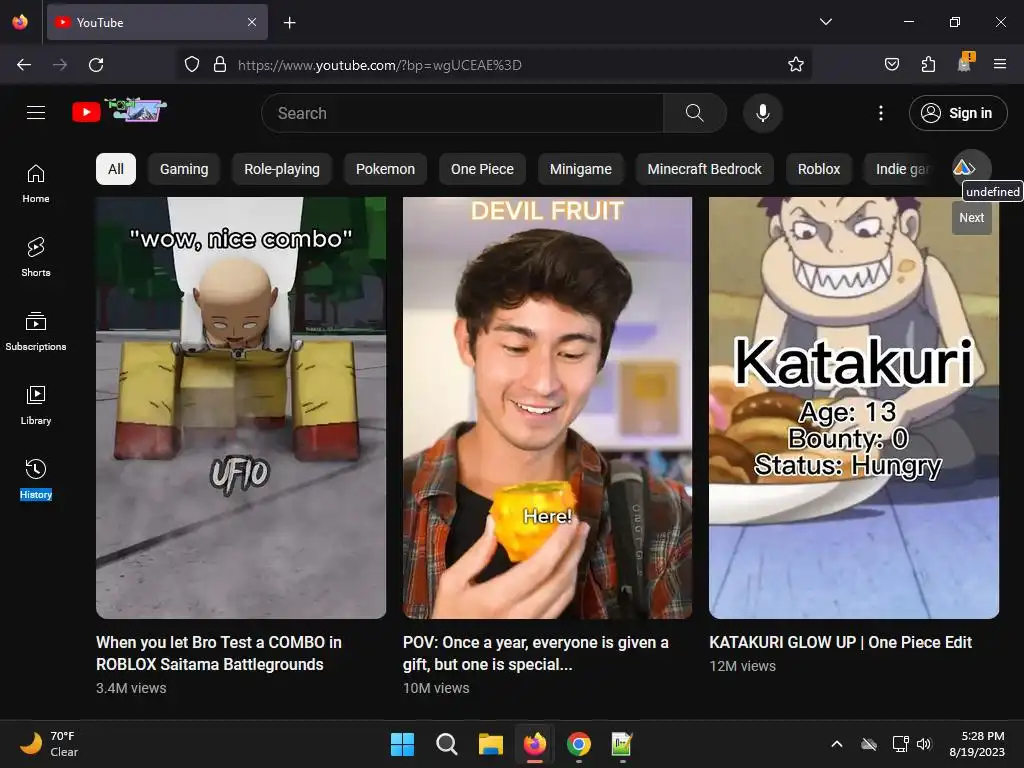Viewport: 1024px width, 768px height.
Task: Open Shorts in the sidebar
Action: point(36,257)
